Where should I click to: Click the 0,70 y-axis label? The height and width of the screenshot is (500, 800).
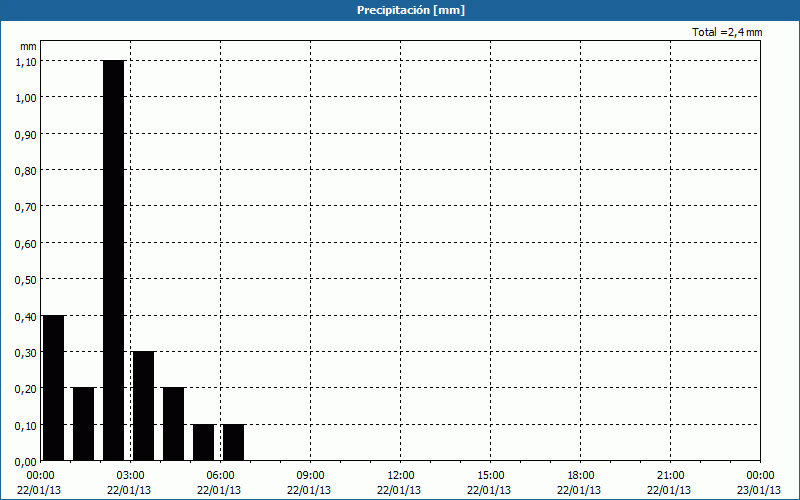pos(26,207)
